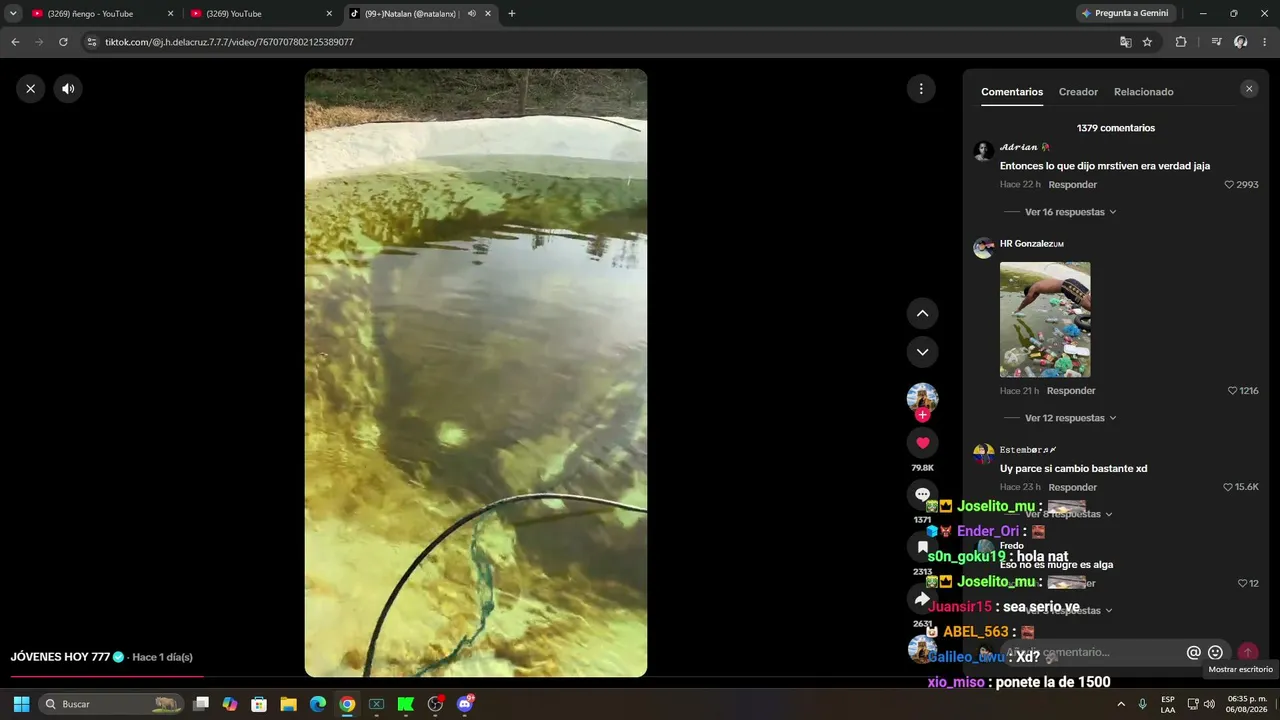
Task: Launch Microsoft Store from the taskbar
Action: click(259, 704)
